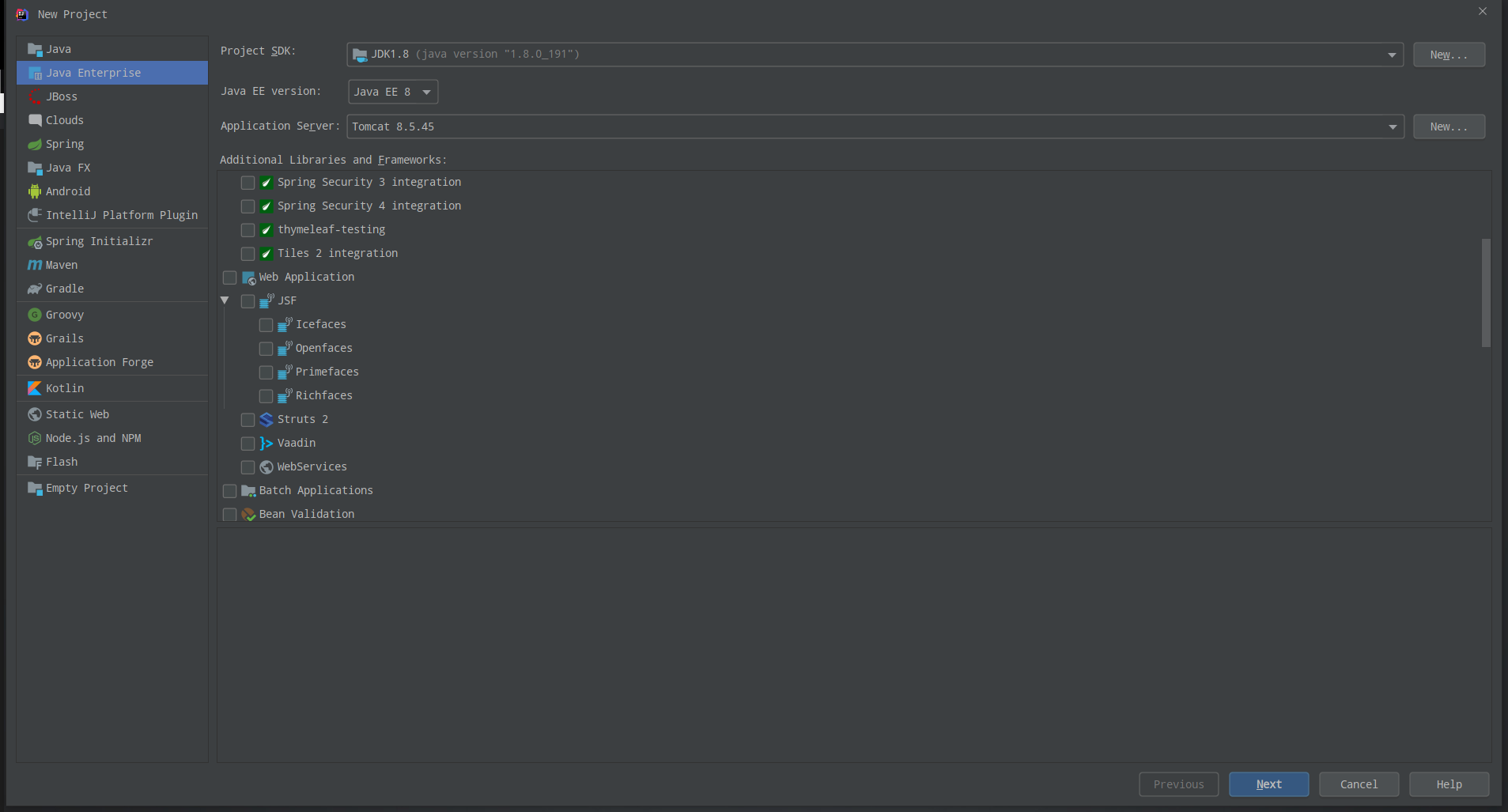Open Help for New Project
1508x812 pixels.
point(1449,784)
